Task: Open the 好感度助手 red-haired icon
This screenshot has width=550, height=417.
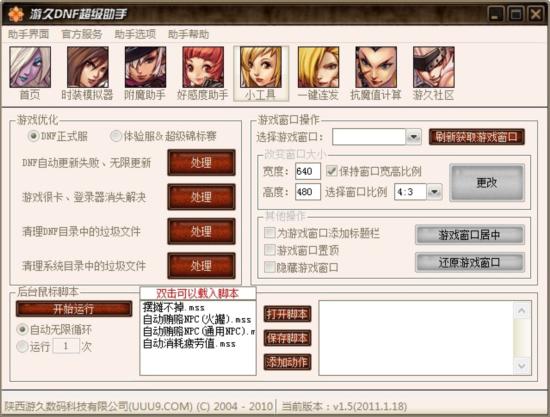Action: coord(203,67)
